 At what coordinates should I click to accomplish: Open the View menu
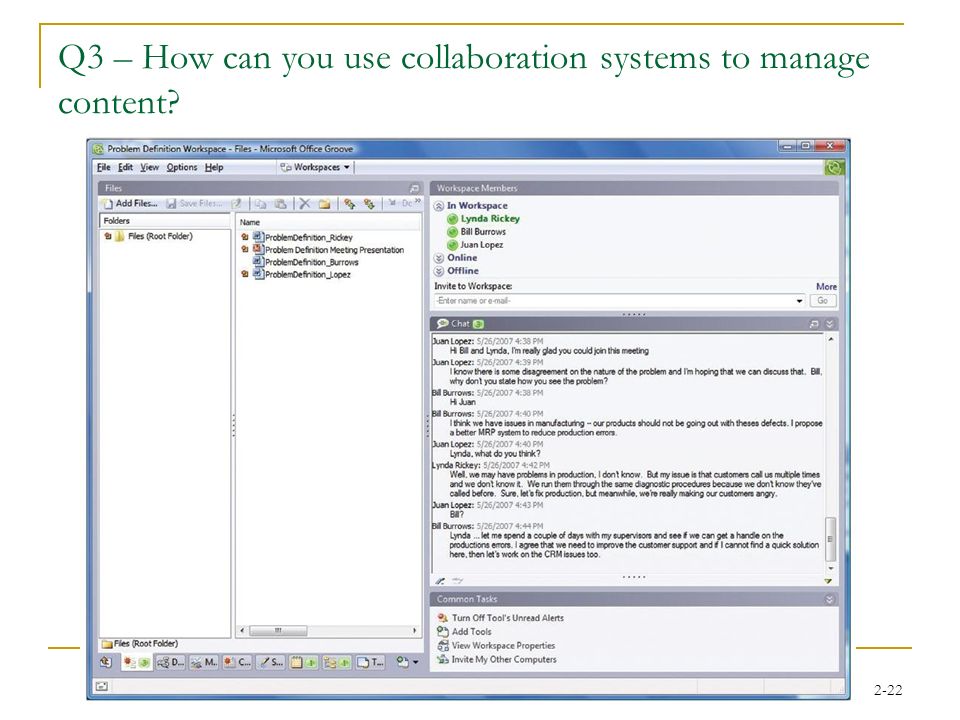point(149,167)
